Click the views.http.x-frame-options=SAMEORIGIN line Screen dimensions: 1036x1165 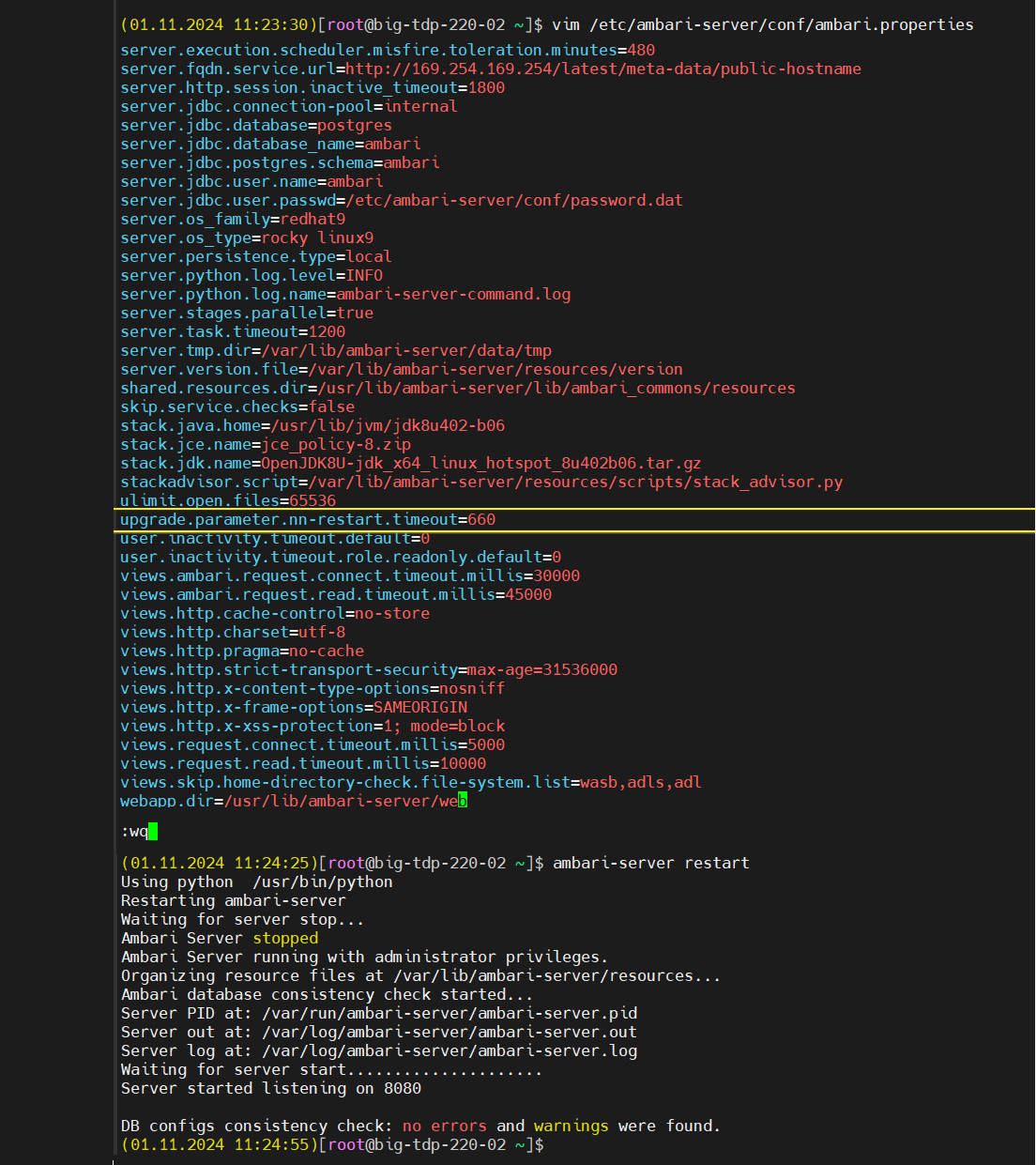click(294, 708)
